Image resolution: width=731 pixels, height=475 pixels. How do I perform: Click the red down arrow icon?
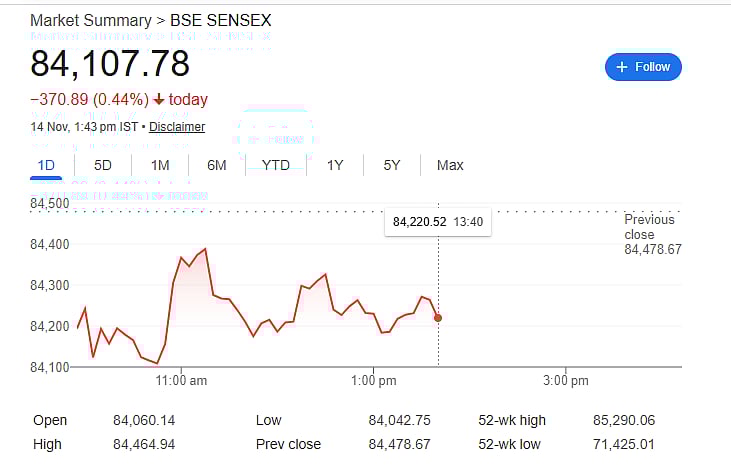(158, 100)
